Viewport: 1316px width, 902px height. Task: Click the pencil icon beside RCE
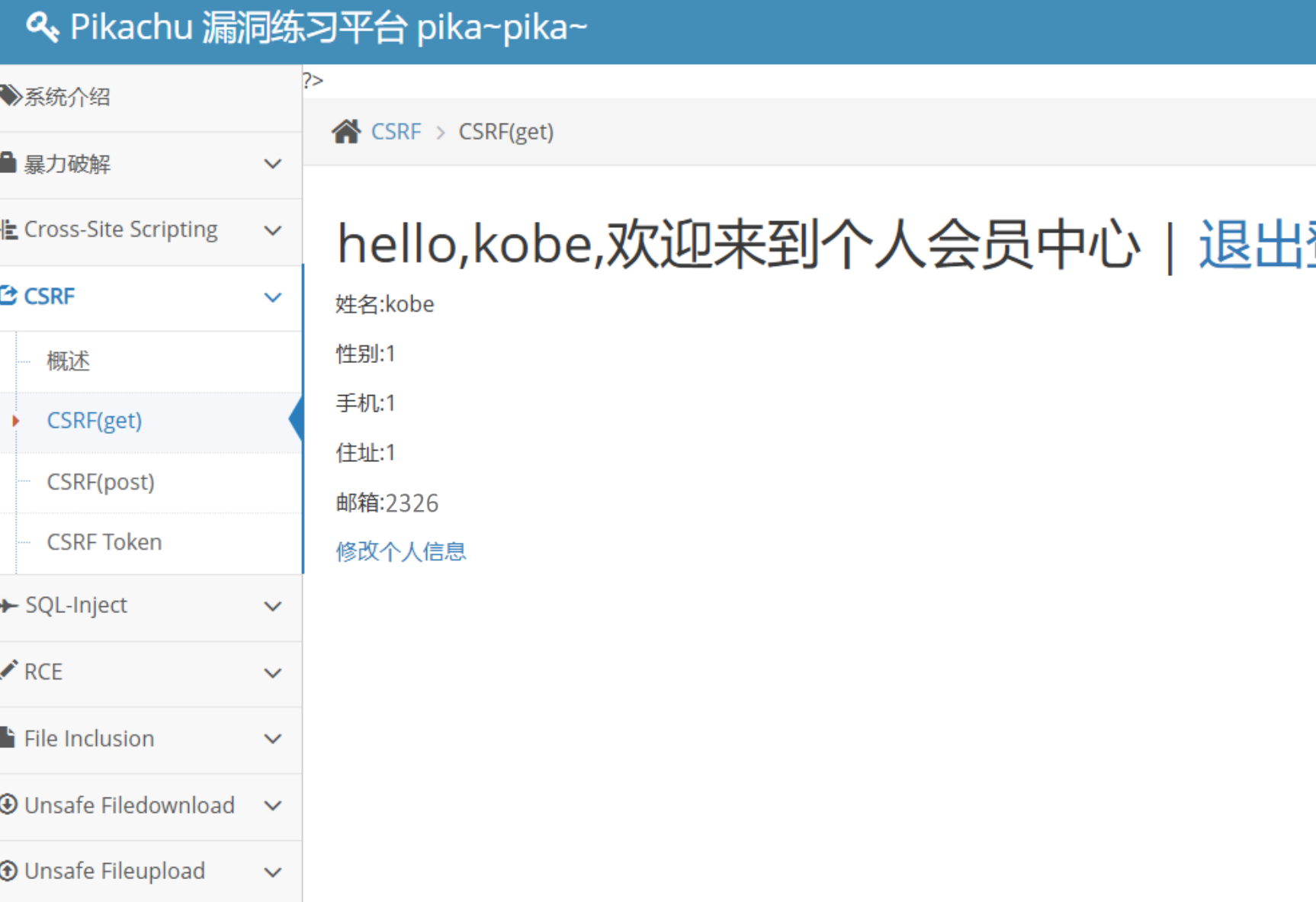[x=9, y=670]
